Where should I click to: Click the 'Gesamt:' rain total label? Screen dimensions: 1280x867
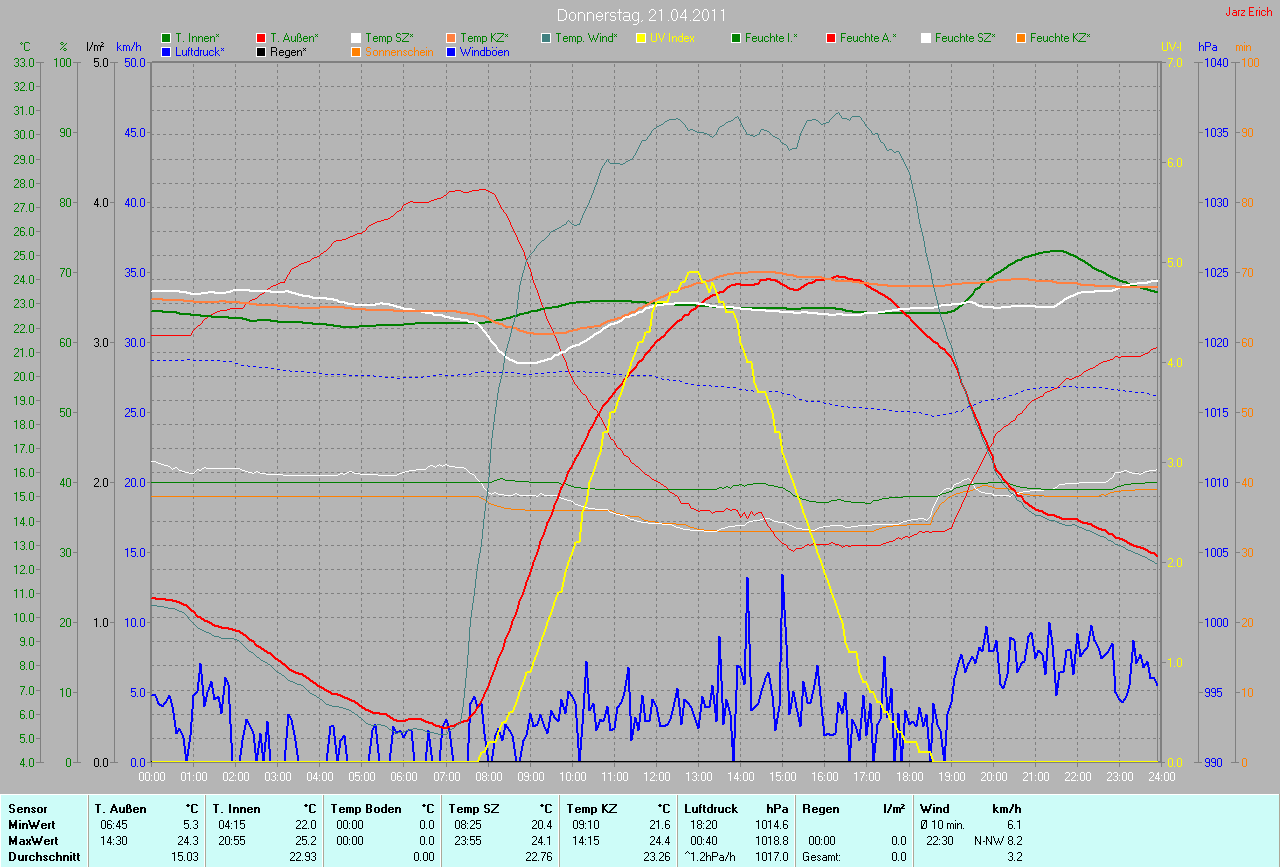point(820,856)
